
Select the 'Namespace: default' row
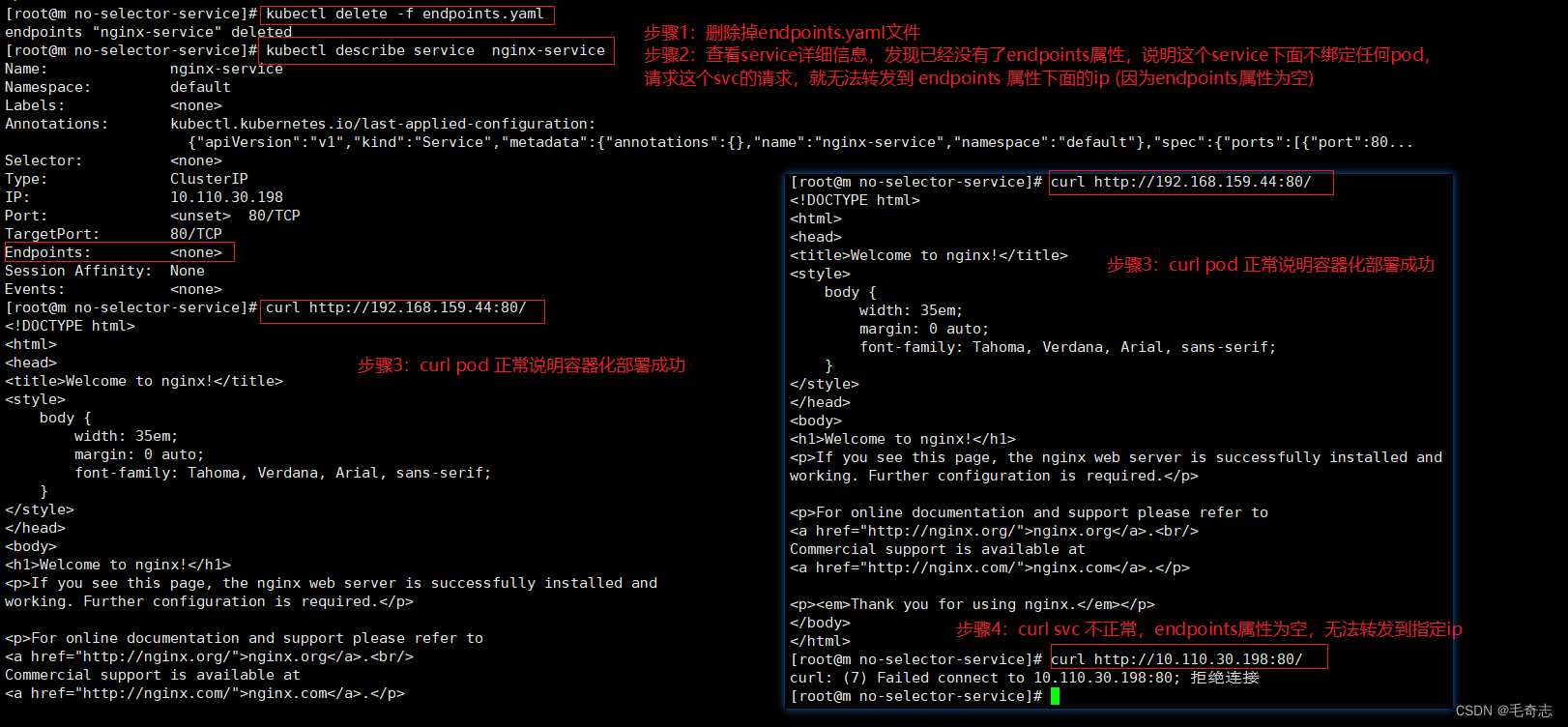click(x=118, y=87)
